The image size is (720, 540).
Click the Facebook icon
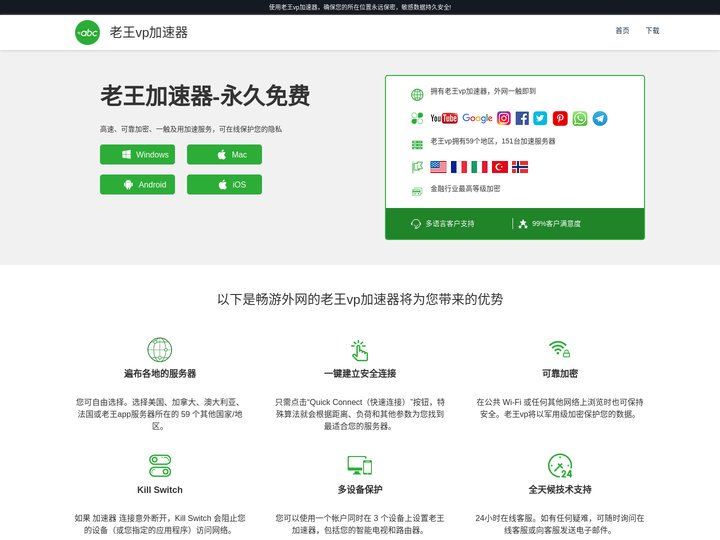coord(522,118)
